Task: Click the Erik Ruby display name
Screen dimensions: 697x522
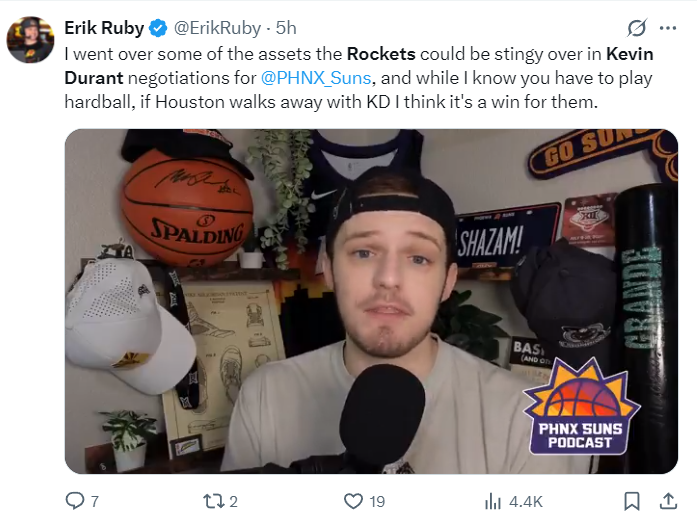Action: click(x=104, y=28)
